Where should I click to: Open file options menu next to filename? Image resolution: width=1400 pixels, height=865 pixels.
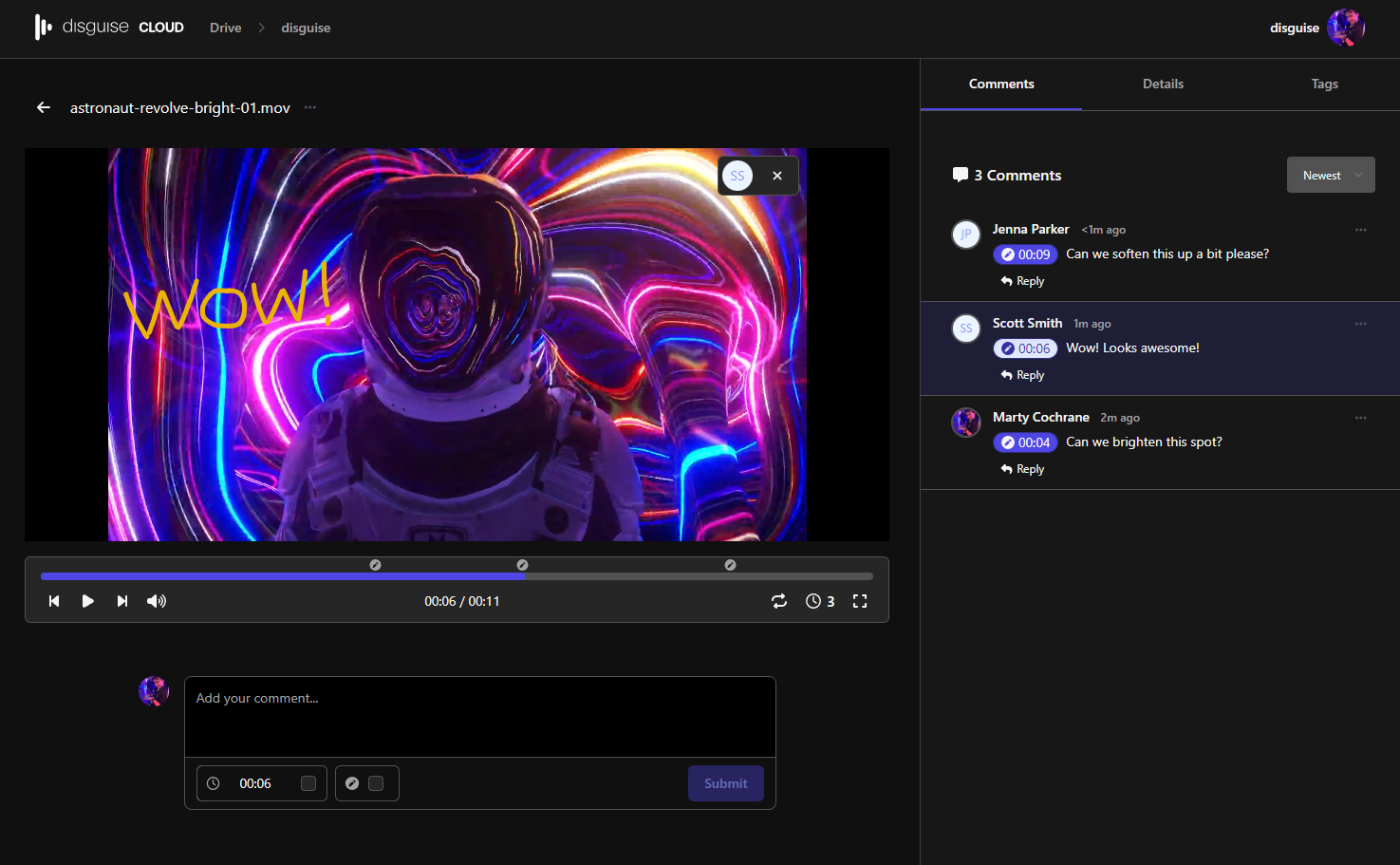pyautogui.click(x=310, y=107)
